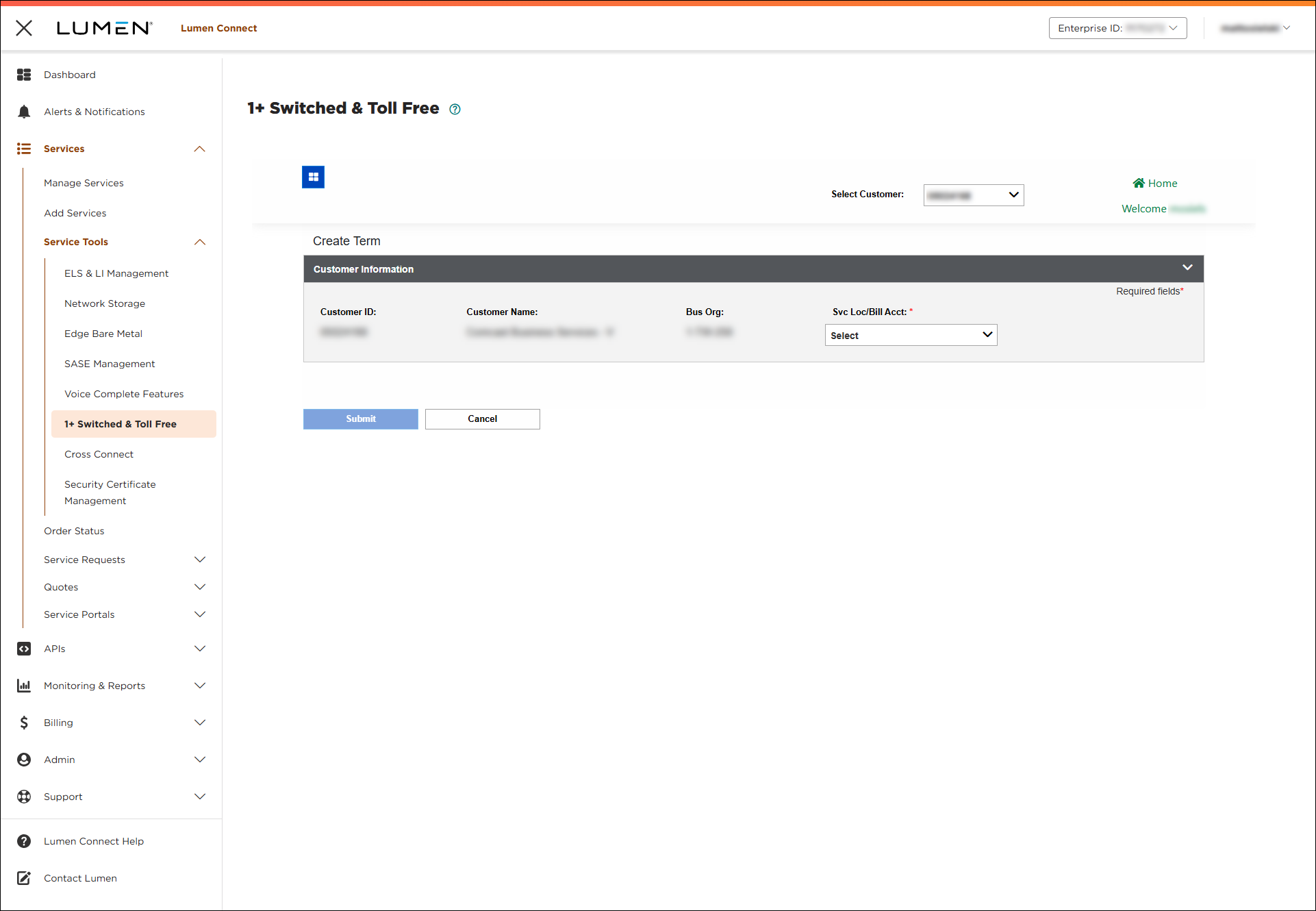Select Network Storage
Image resolution: width=1316 pixels, height=911 pixels.
[x=105, y=303]
